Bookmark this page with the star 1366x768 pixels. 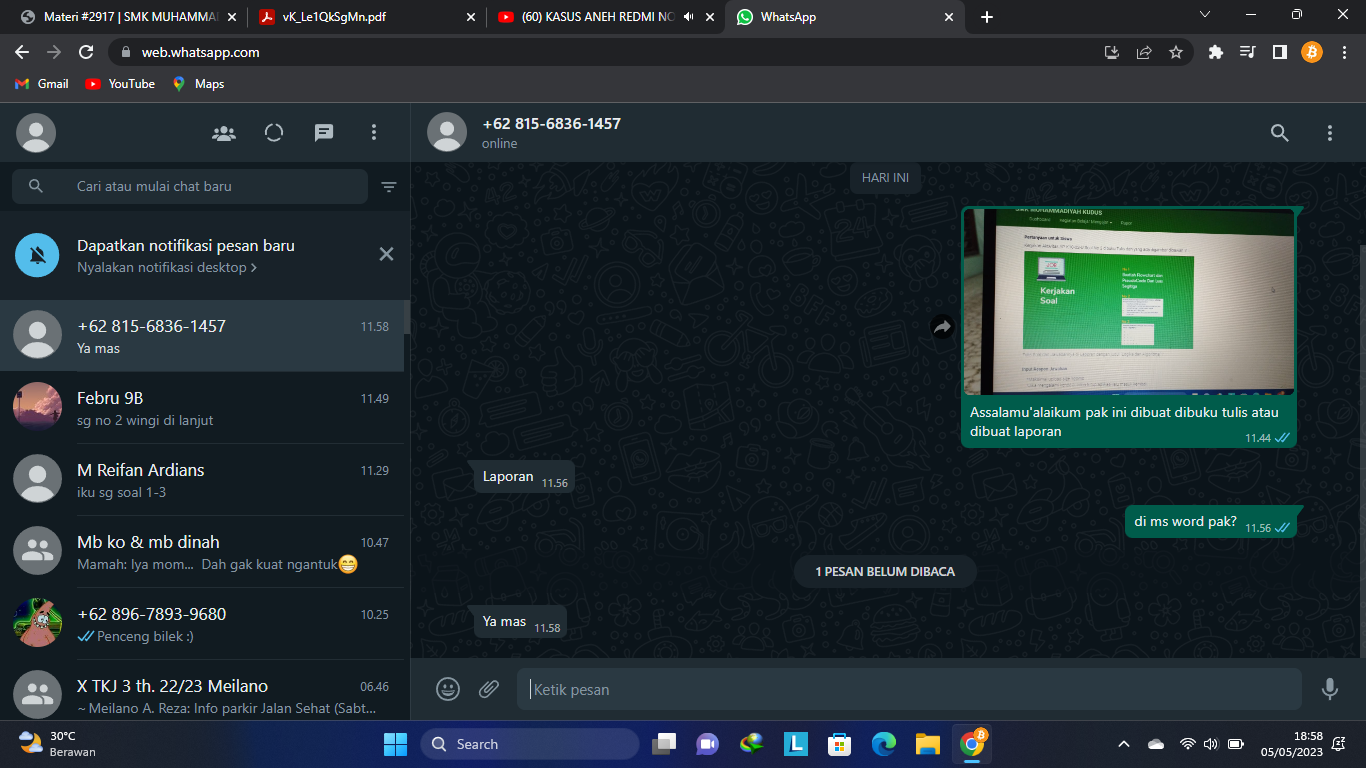tap(1176, 52)
